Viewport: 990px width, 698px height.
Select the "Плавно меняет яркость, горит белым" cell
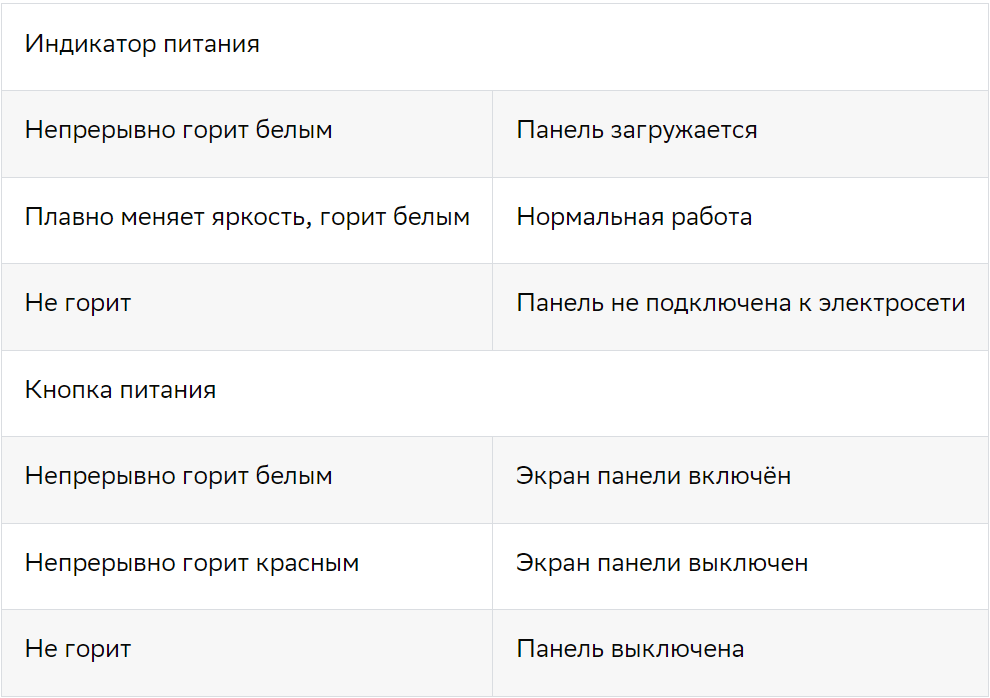tap(247, 218)
